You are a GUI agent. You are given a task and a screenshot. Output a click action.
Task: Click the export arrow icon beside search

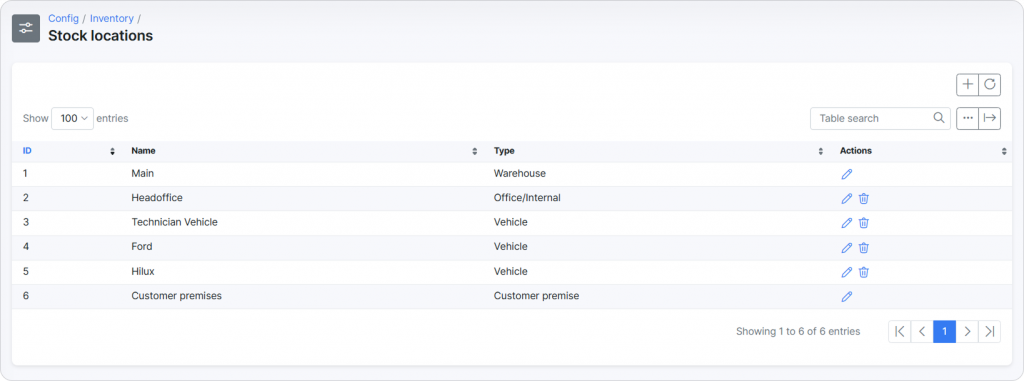click(x=989, y=118)
